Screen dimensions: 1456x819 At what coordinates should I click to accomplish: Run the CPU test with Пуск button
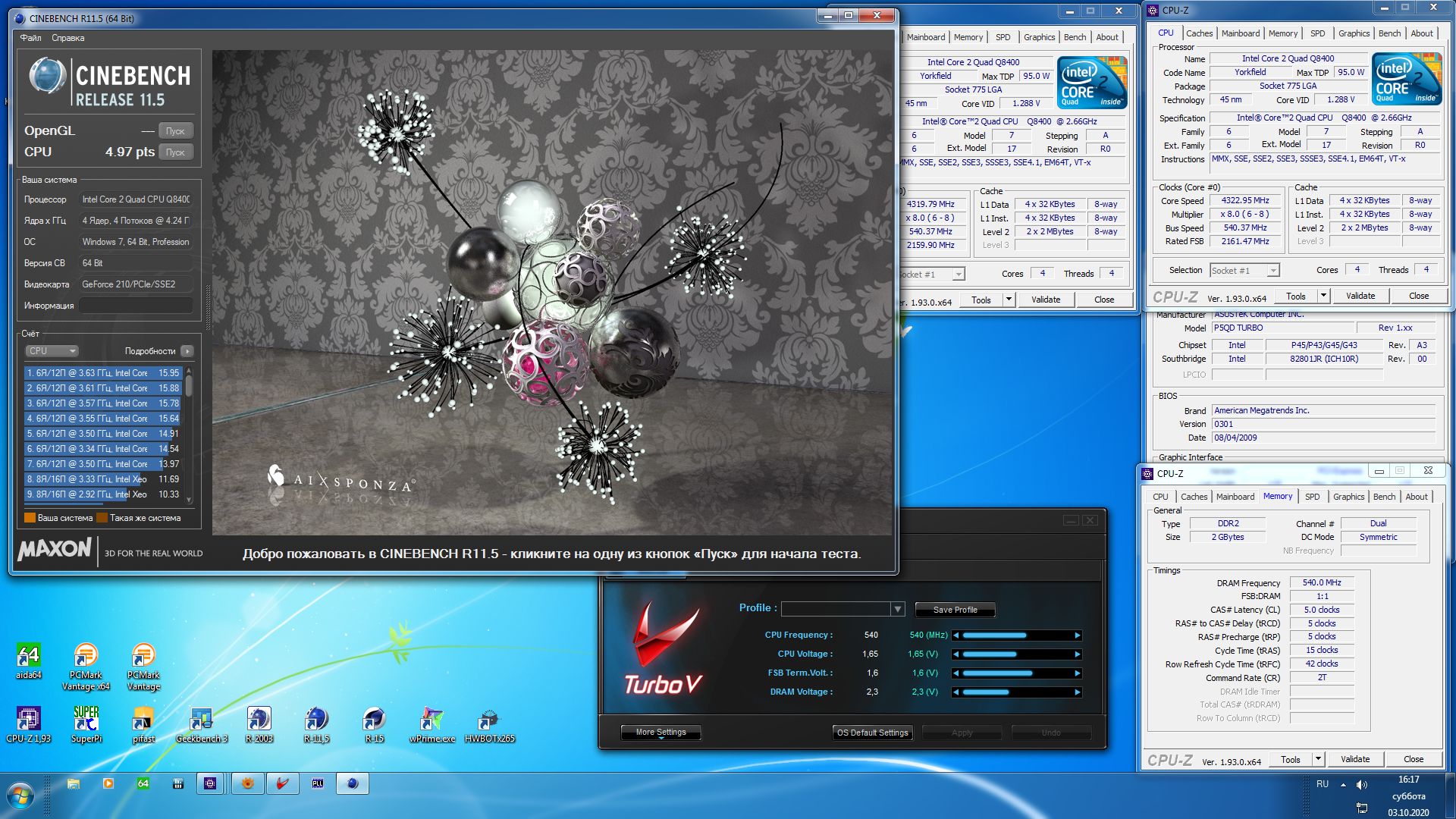175,152
